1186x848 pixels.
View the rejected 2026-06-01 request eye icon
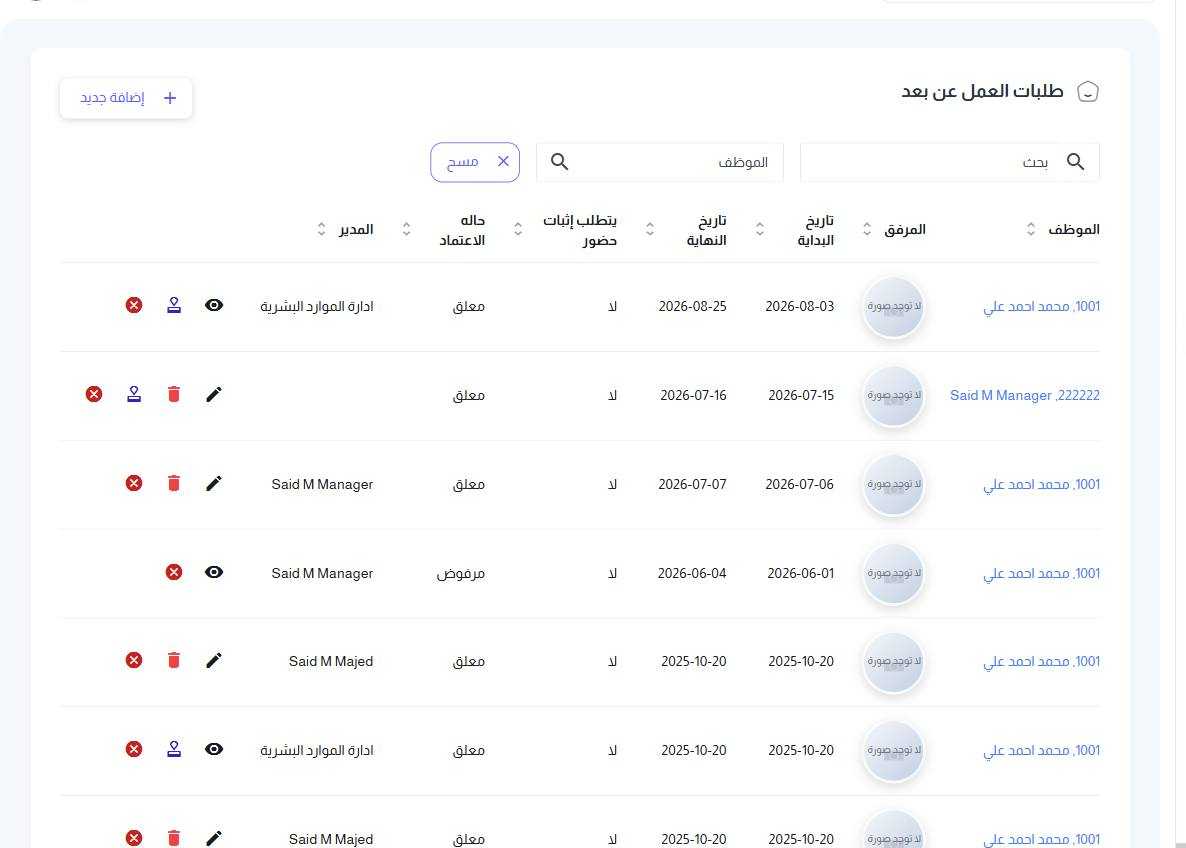click(x=214, y=572)
